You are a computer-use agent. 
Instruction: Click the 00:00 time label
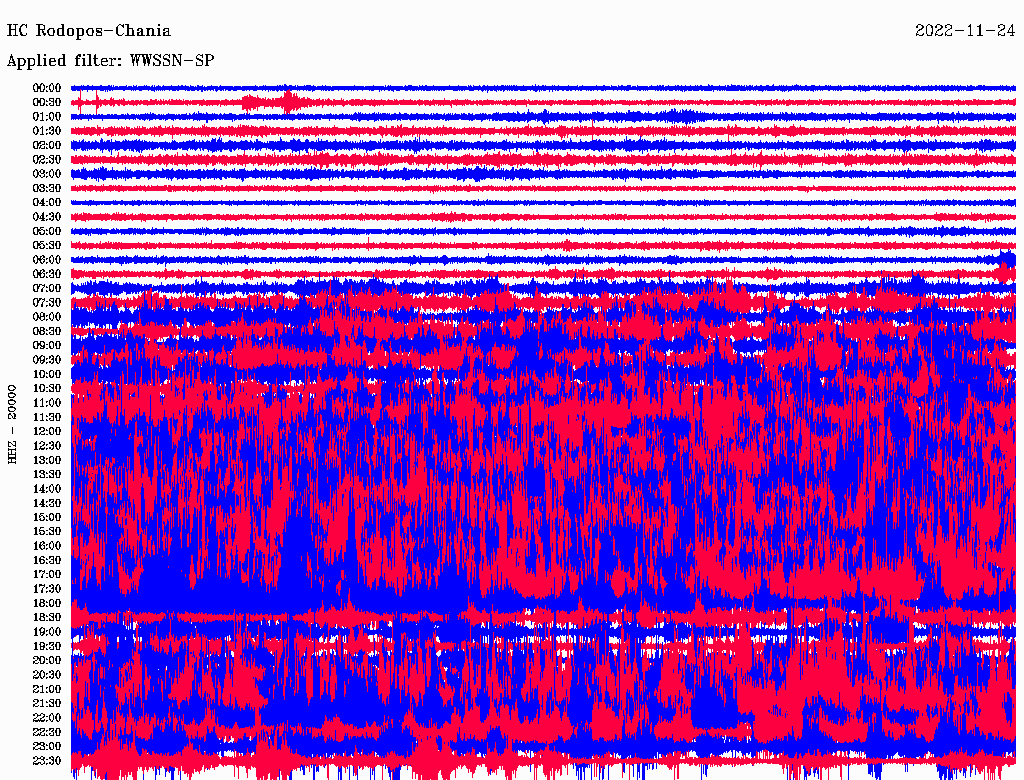click(x=47, y=88)
